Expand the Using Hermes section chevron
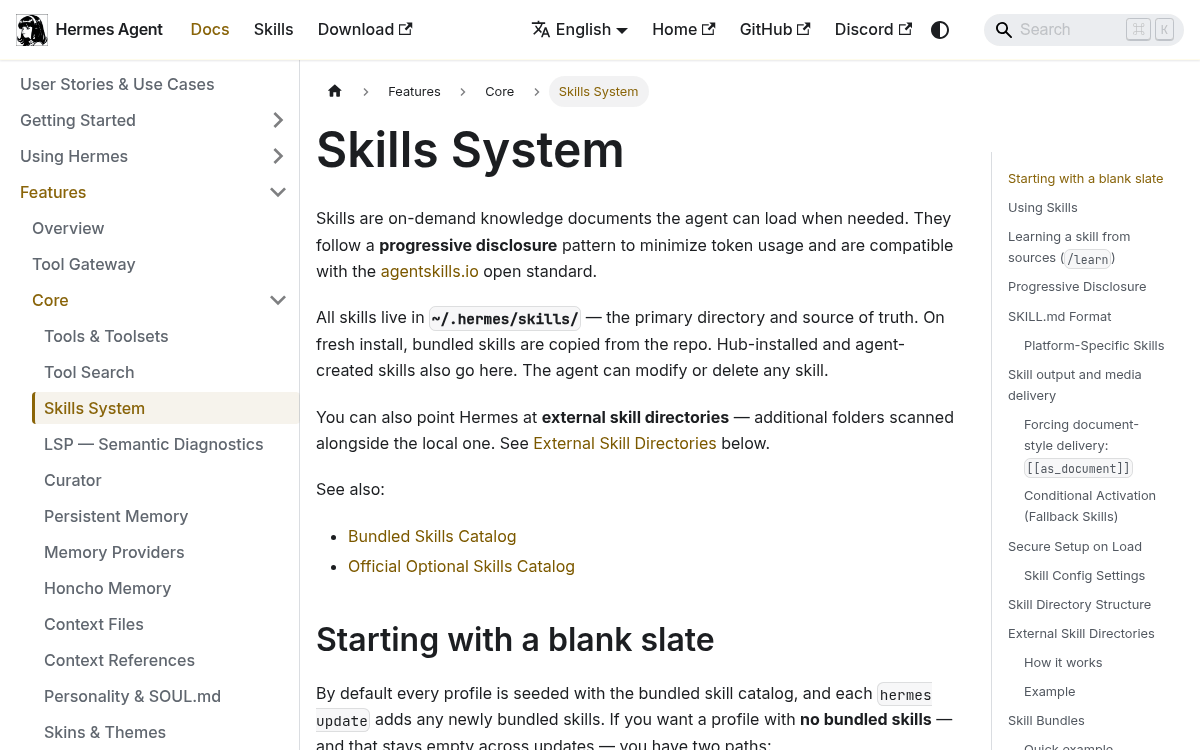The width and height of the screenshot is (1200, 750). coord(278,156)
